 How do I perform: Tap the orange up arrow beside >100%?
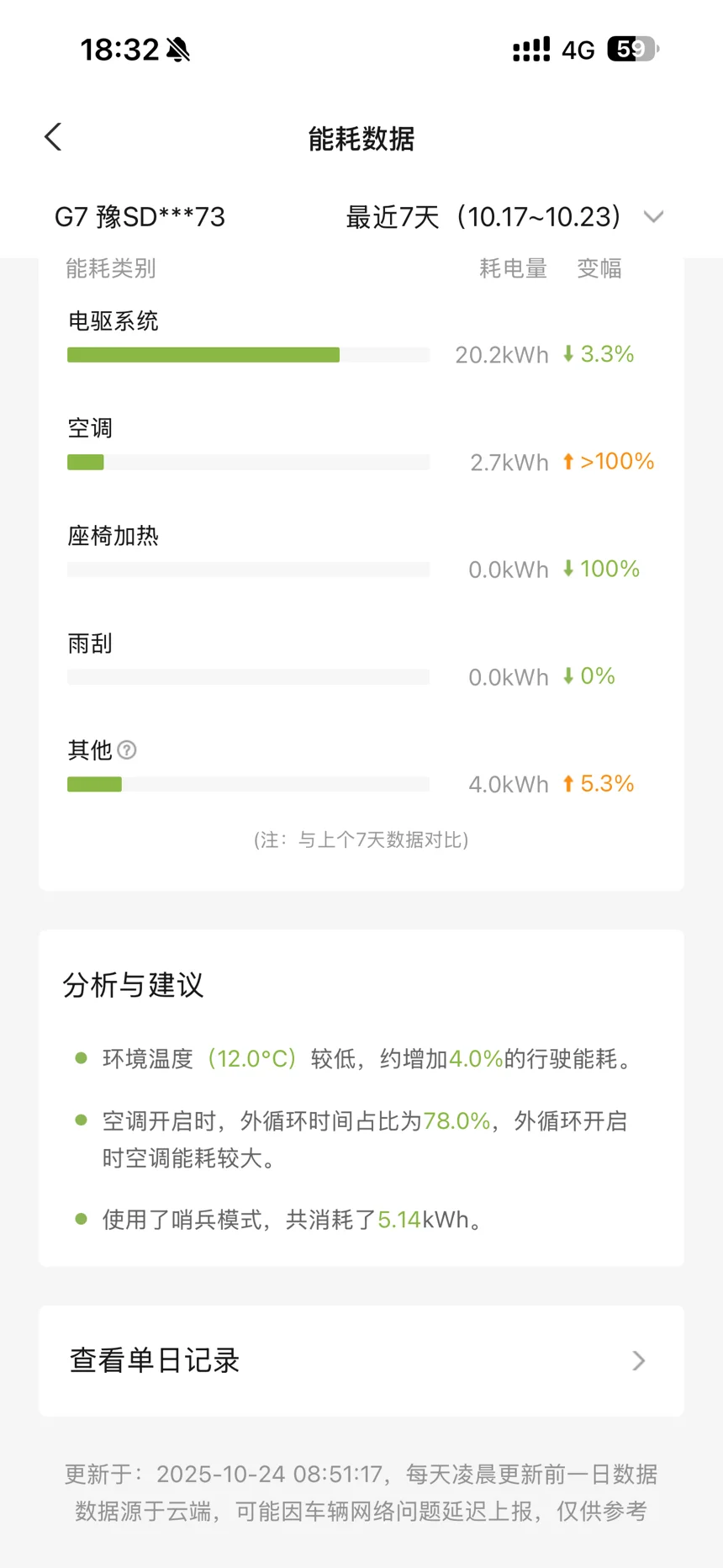[x=568, y=462]
